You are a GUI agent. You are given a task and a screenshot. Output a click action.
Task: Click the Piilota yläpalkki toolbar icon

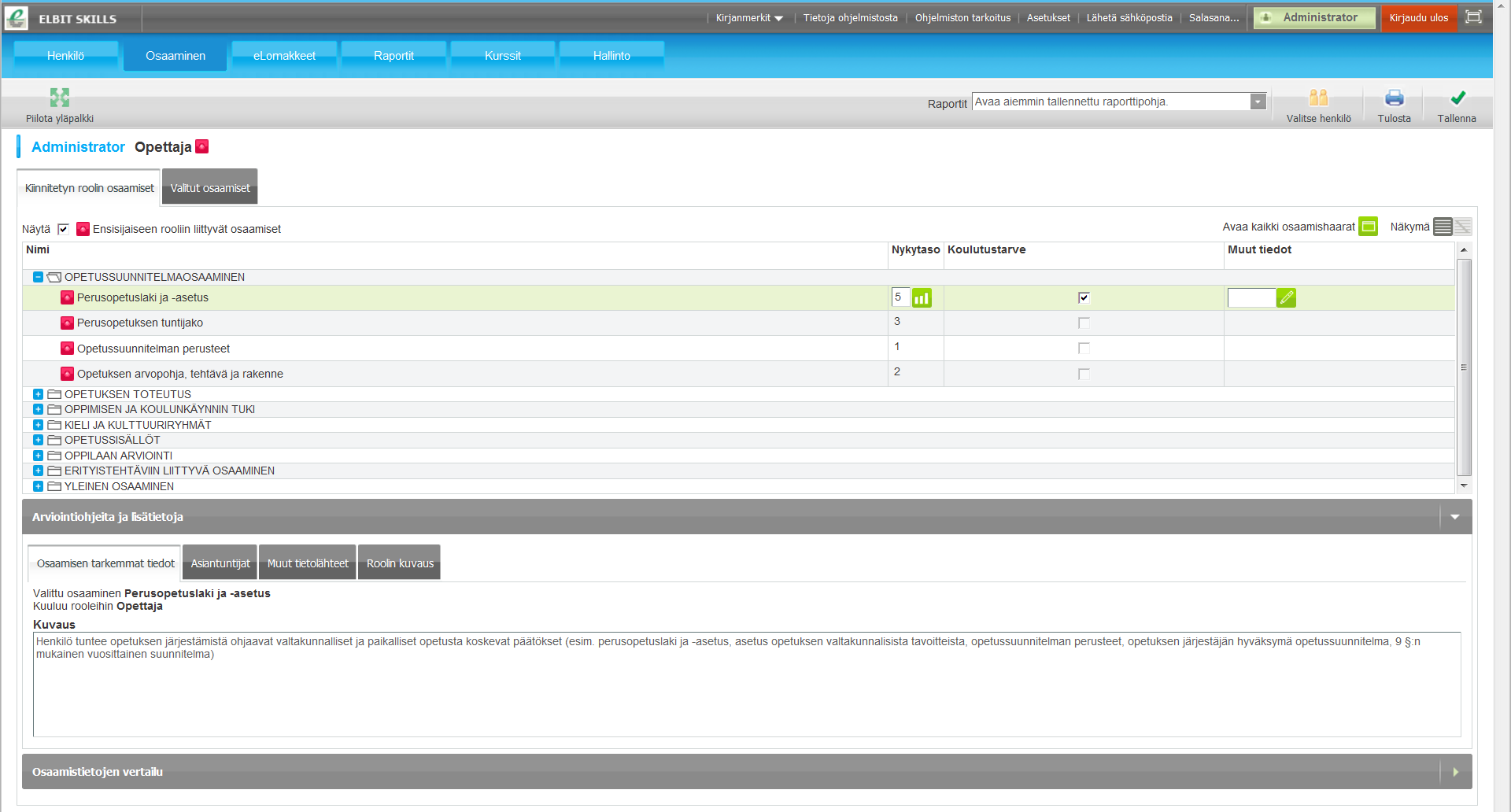coord(60,98)
